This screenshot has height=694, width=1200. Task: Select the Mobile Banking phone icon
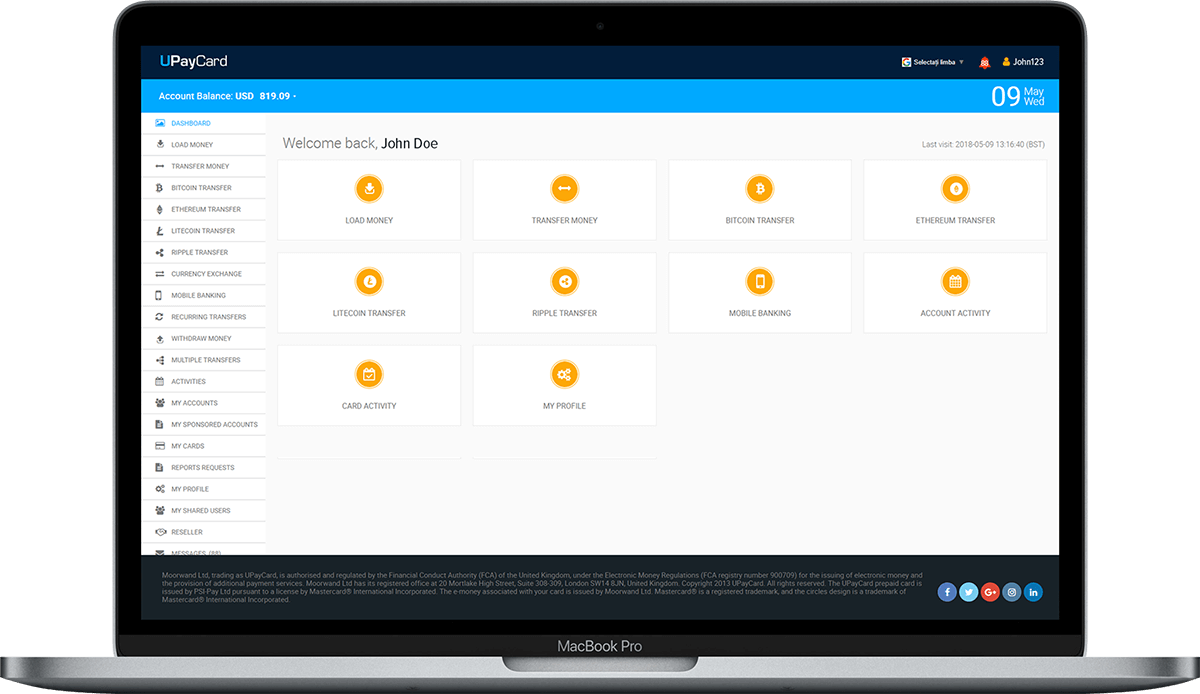pyautogui.click(x=759, y=281)
